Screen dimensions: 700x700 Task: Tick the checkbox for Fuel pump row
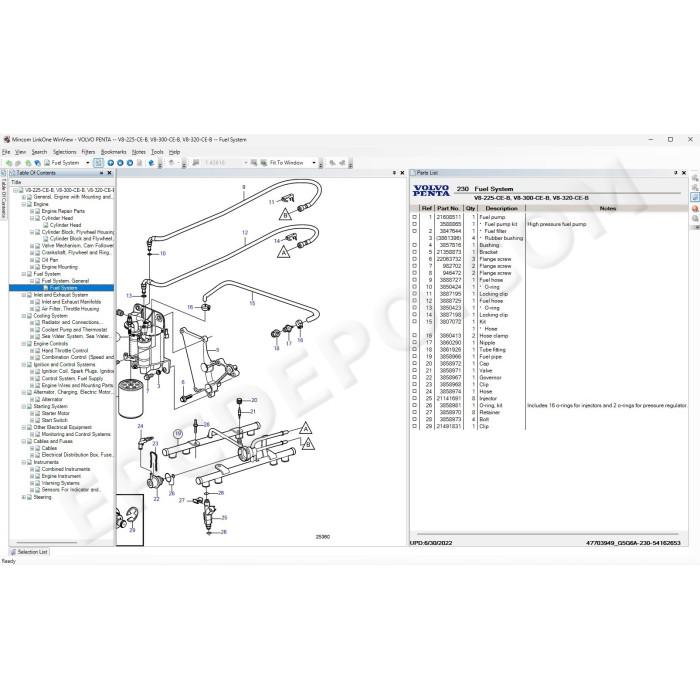click(x=414, y=217)
